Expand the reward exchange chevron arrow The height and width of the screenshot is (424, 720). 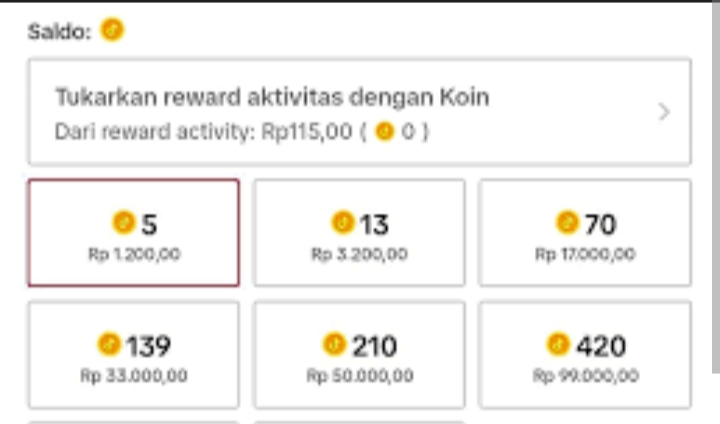664,112
